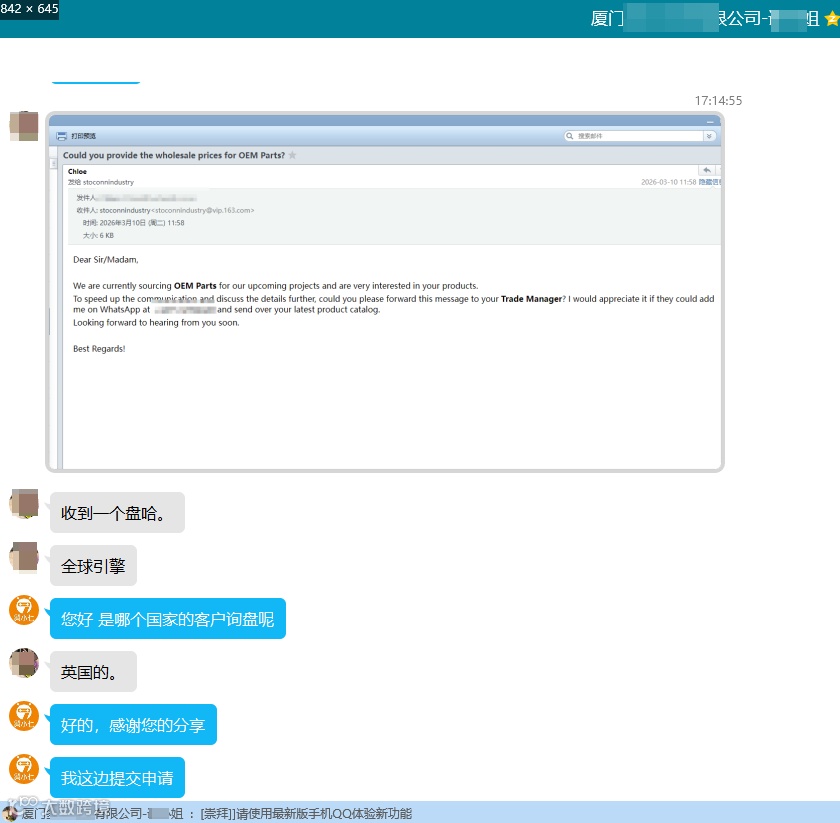The image size is (840, 823).
Task: Click the bold 'Trade Manager' text in the email
Action: tap(531, 298)
